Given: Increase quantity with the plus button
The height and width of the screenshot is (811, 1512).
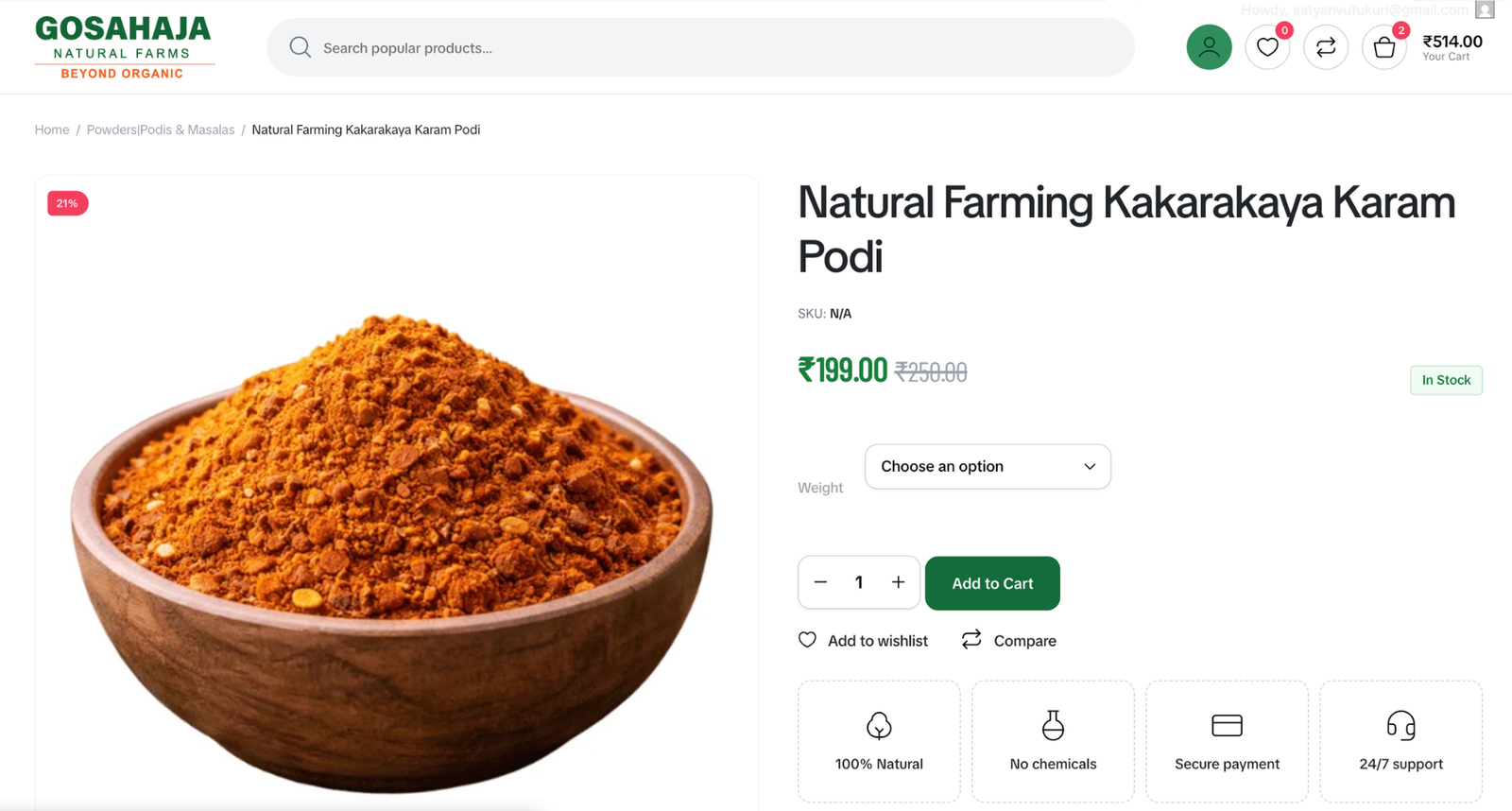Looking at the screenshot, I should pos(898,582).
